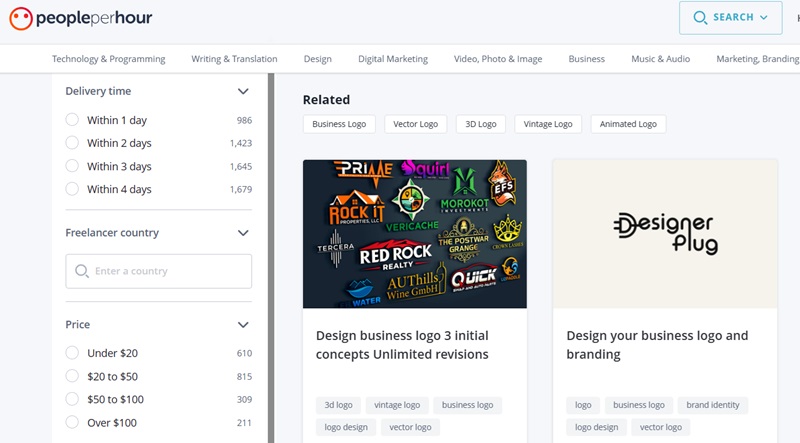Image resolution: width=800 pixels, height=443 pixels.
Task: Click 'business logo' tag on first card
Action: (467, 405)
